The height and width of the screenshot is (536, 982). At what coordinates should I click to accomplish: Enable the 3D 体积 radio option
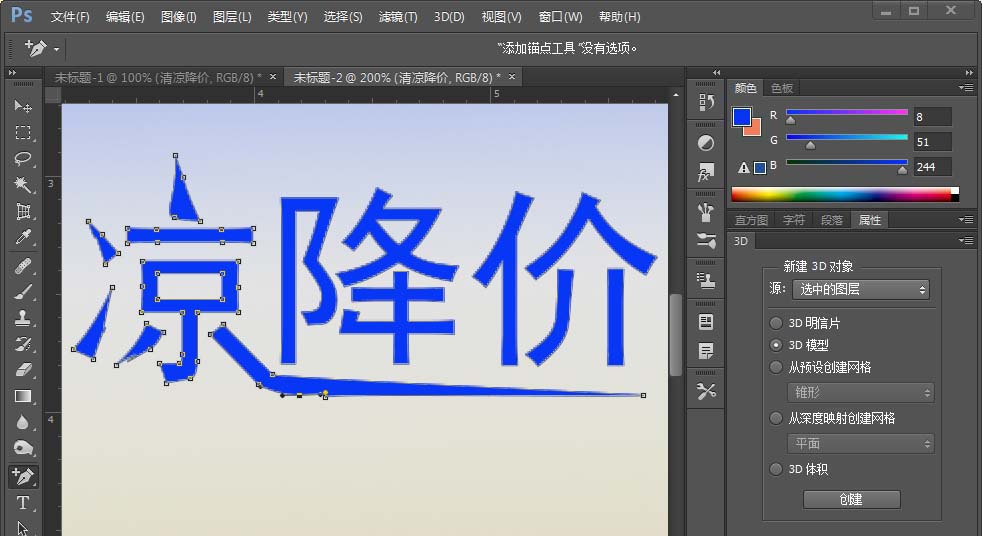coord(776,469)
